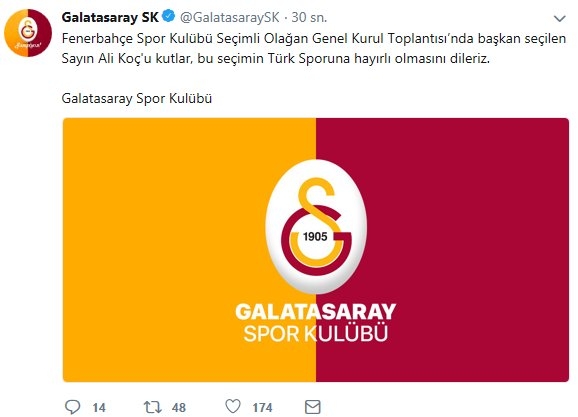The width and height of the screenshot is (578, 417).
Task: Retweet using the retweet arrows icon
Action: point(153,407)
